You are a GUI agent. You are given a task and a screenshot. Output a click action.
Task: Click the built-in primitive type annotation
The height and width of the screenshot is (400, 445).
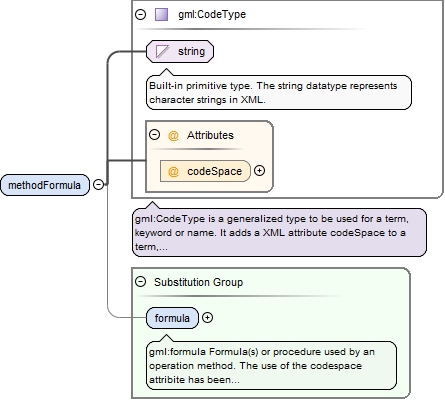point(279,92)
